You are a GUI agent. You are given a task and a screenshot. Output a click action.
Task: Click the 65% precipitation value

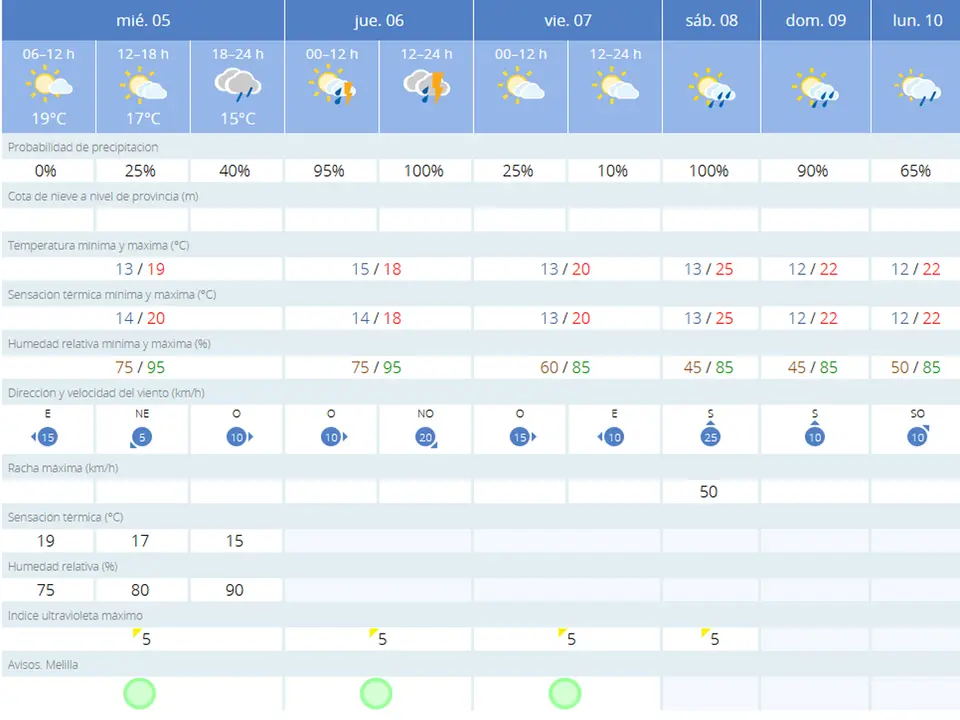[x=915, y=171]
